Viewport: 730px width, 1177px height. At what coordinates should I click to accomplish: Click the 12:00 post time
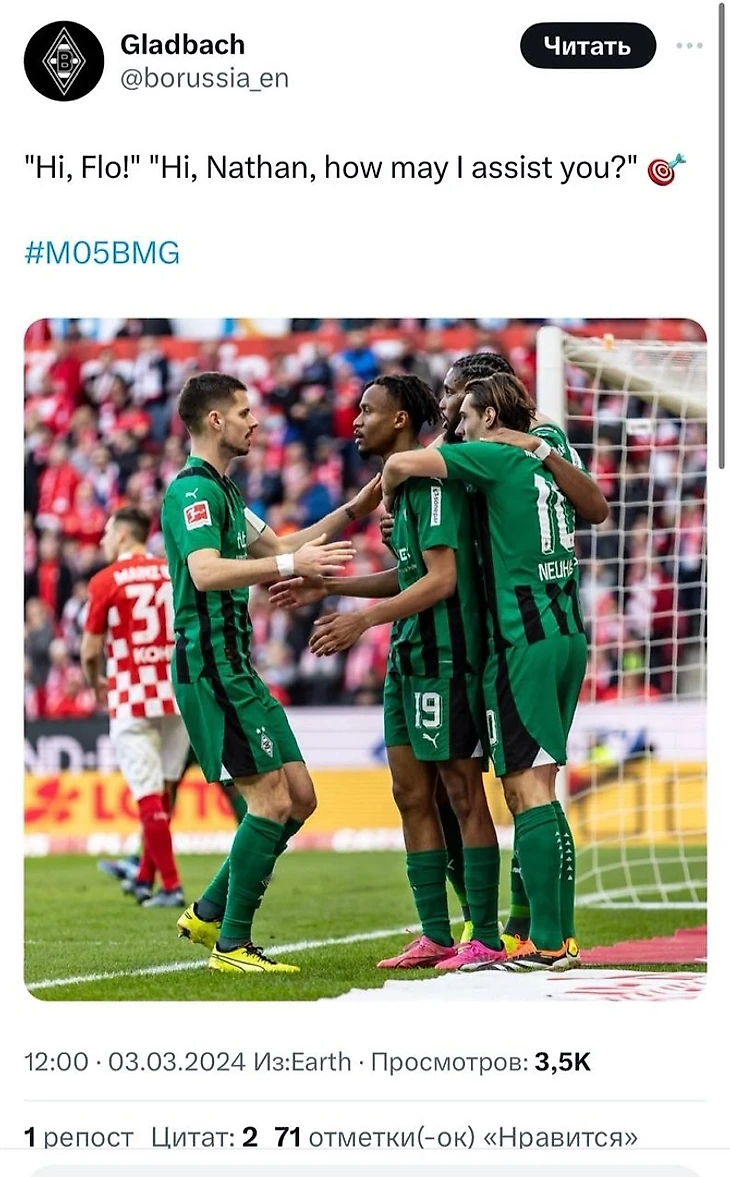tap(56, 1061)
